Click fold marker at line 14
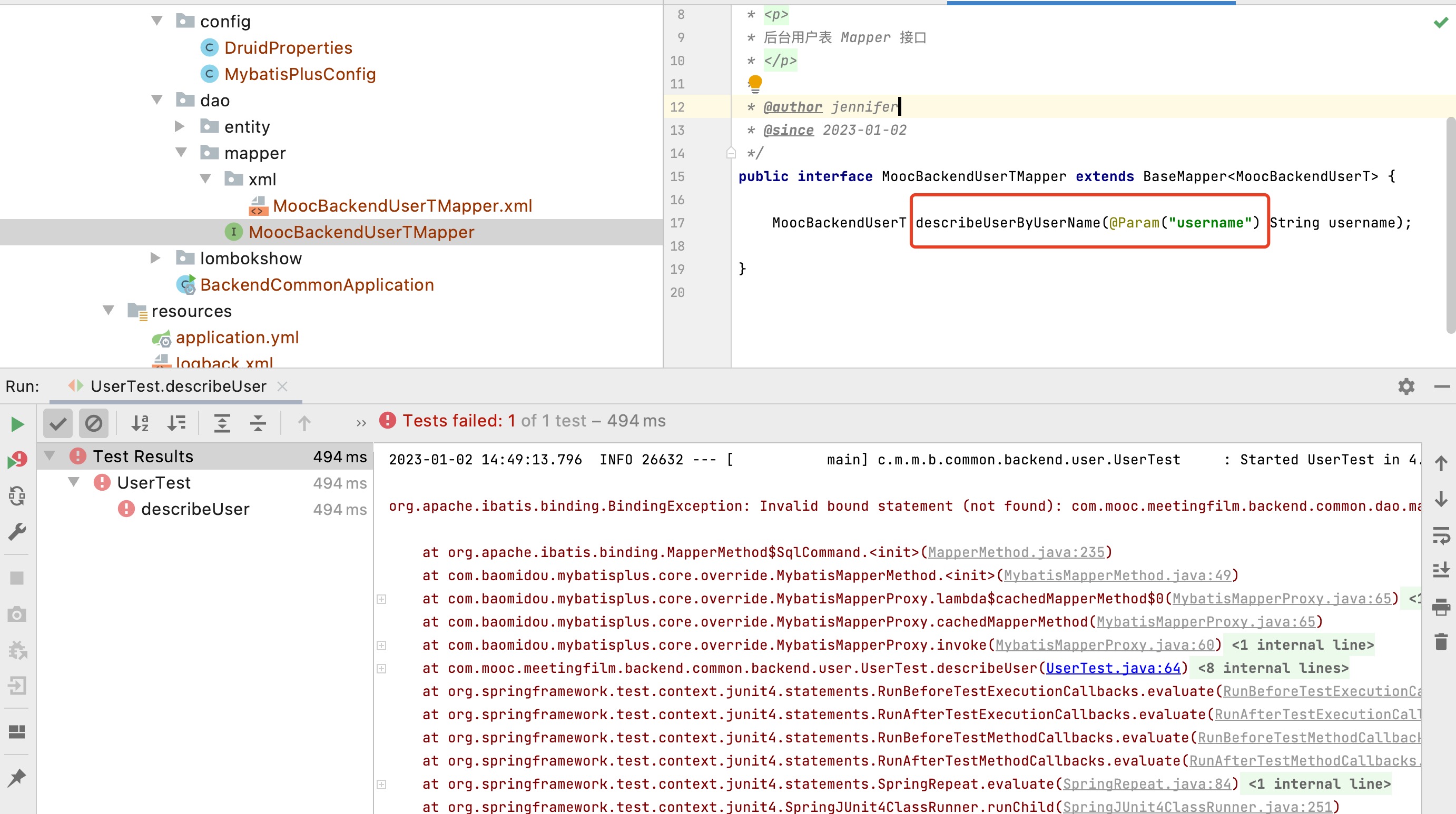 731,153
